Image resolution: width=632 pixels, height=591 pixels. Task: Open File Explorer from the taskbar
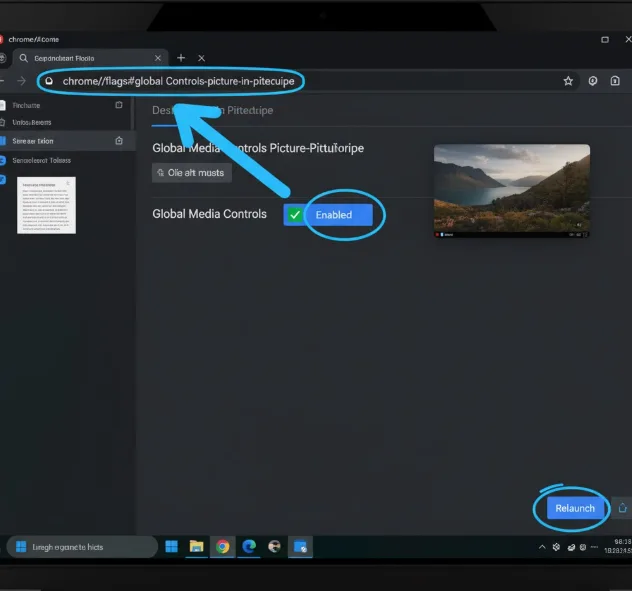197,546
